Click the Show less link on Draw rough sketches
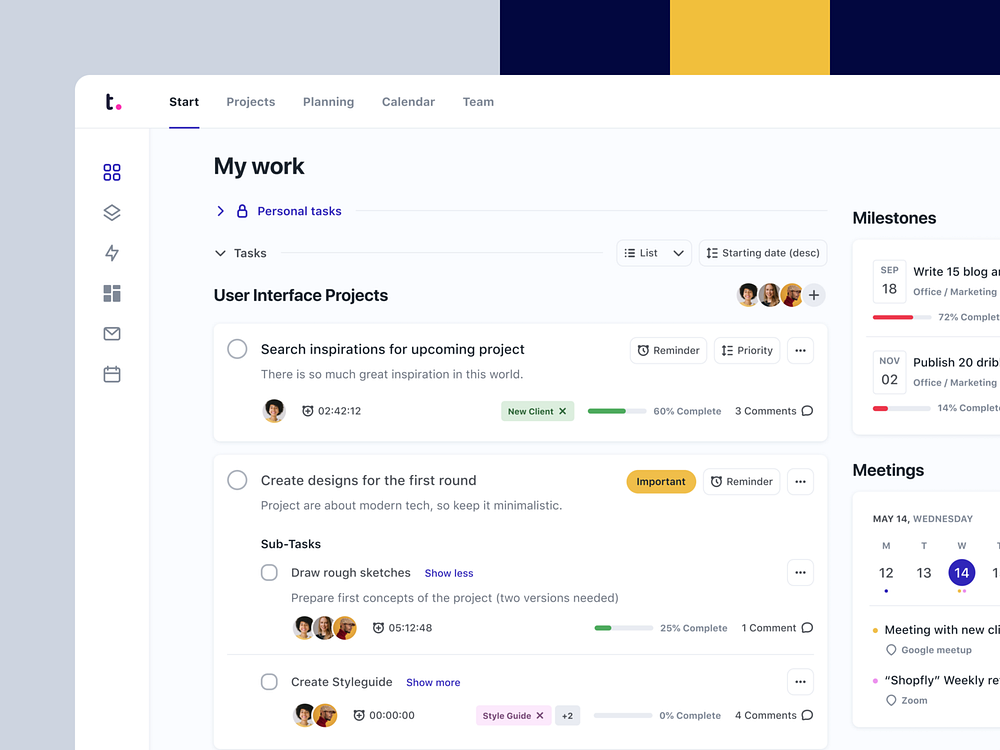 448,572
